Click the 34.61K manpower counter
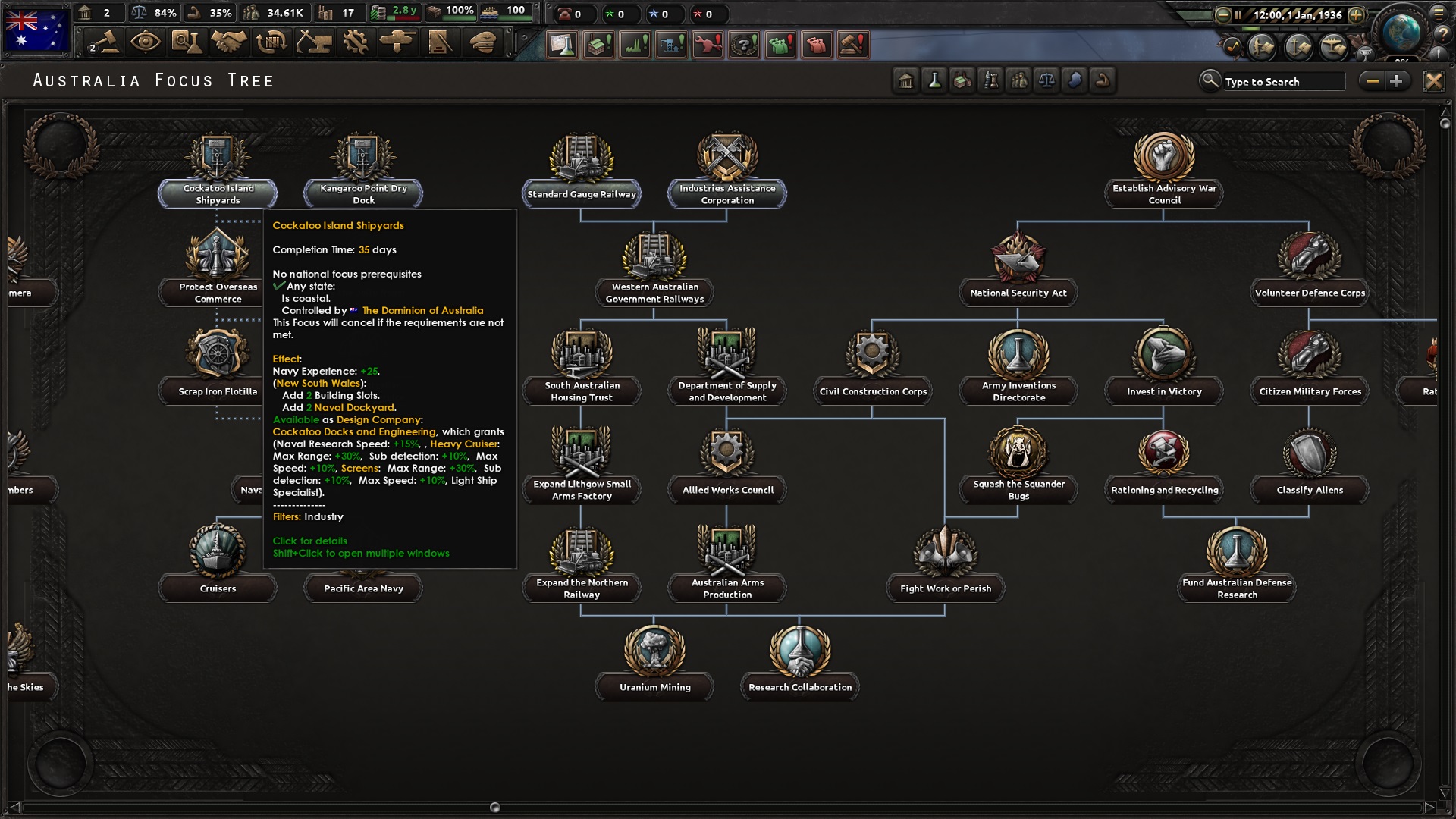1456x819 pixels. [275, 13]
